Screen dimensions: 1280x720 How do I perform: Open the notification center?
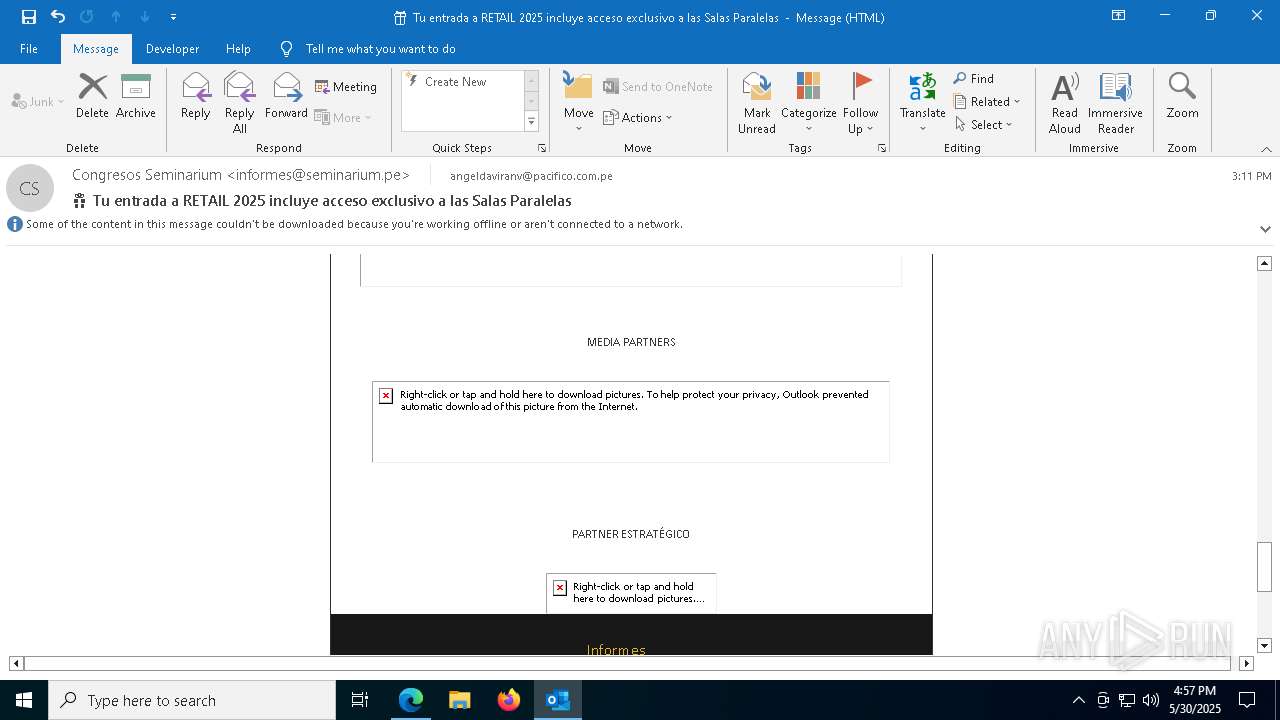1247,700
